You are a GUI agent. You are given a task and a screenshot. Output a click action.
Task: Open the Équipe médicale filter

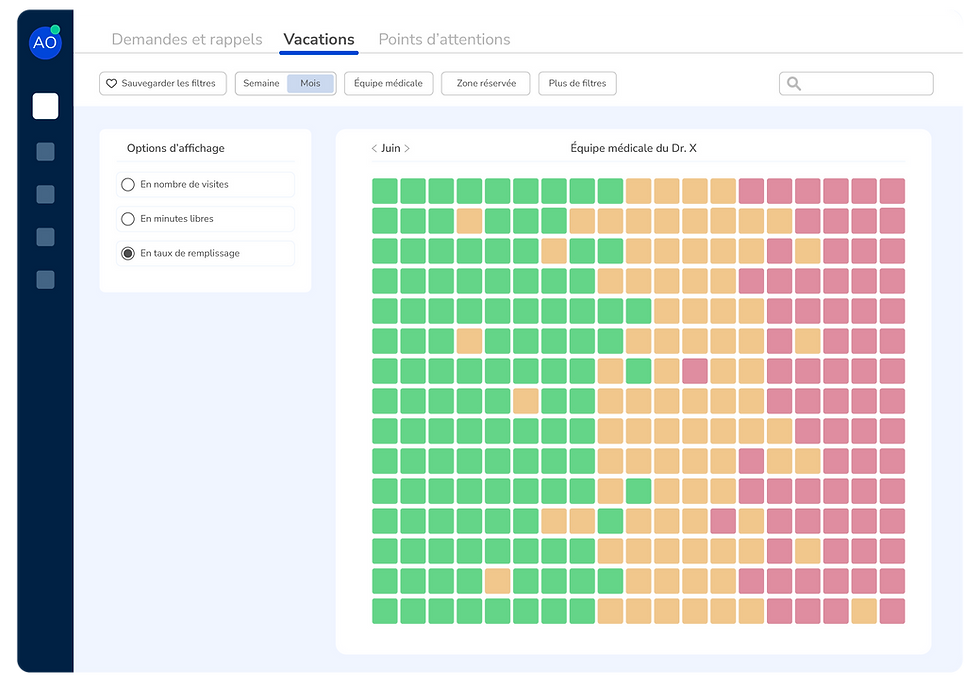tap(388, 84)
